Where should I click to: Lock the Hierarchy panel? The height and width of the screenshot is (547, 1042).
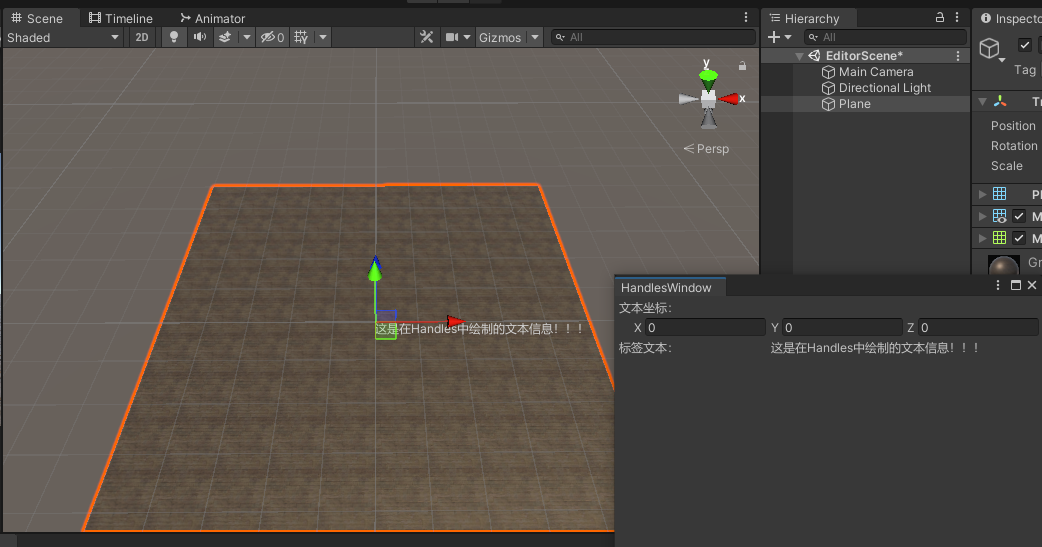(940, 17)
